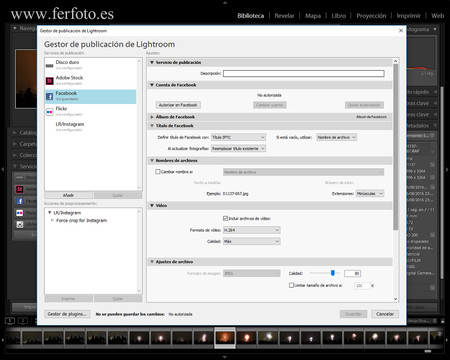Click the Descripción text field
The width and height of the screenshot is (450, 360).
(x=304, y=73)
